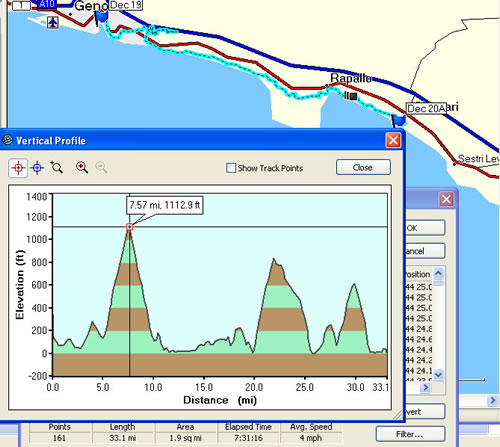Enable Show Track Points checkbox

[x=231, y=168]
